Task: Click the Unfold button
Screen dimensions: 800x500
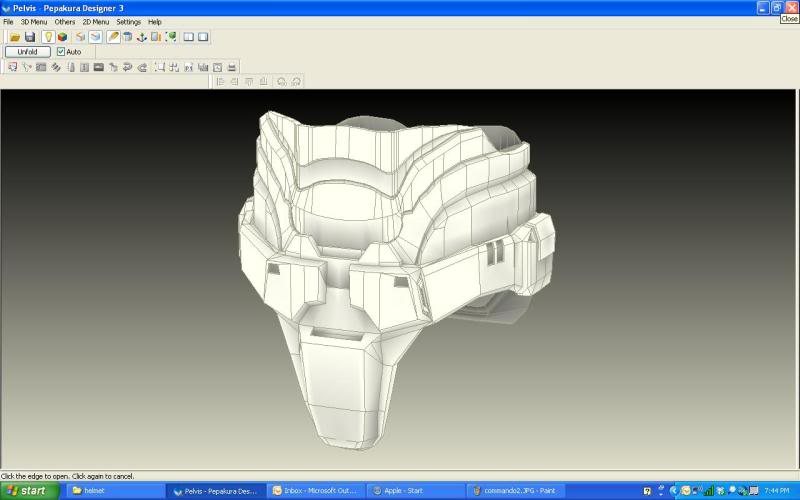Action: tap(28, 52)
